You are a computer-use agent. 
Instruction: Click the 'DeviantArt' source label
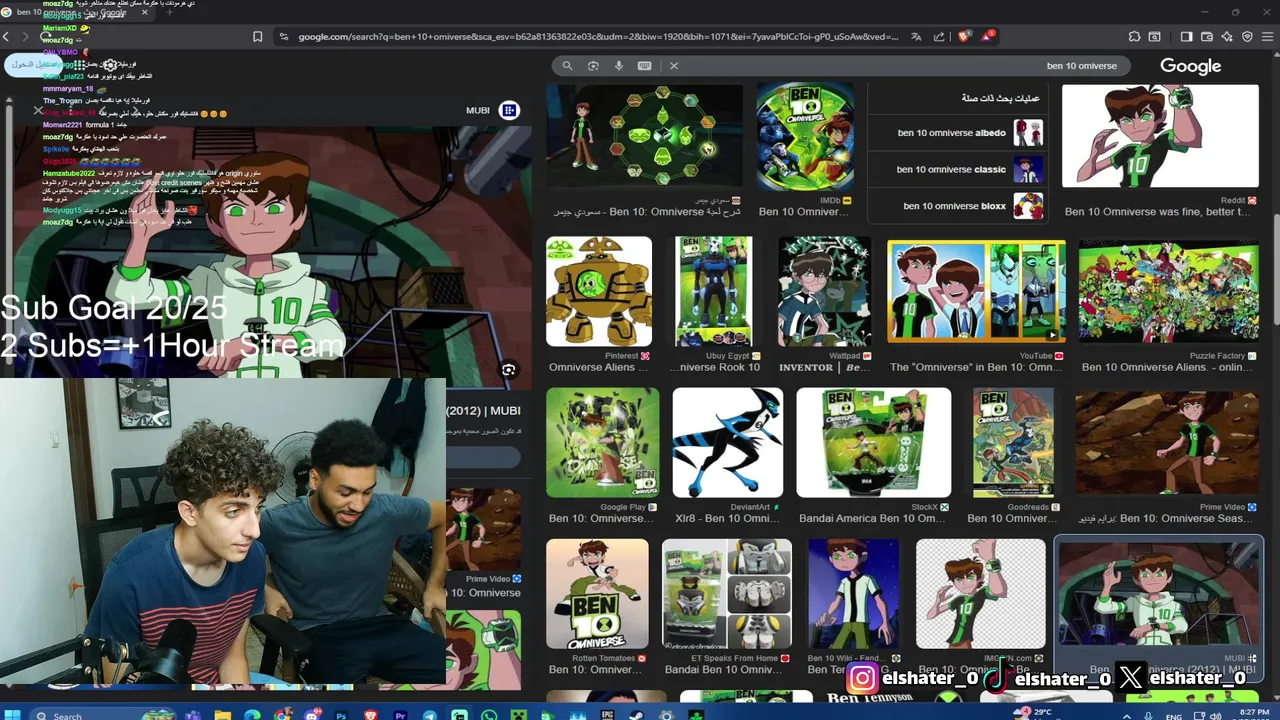point(750,508)
